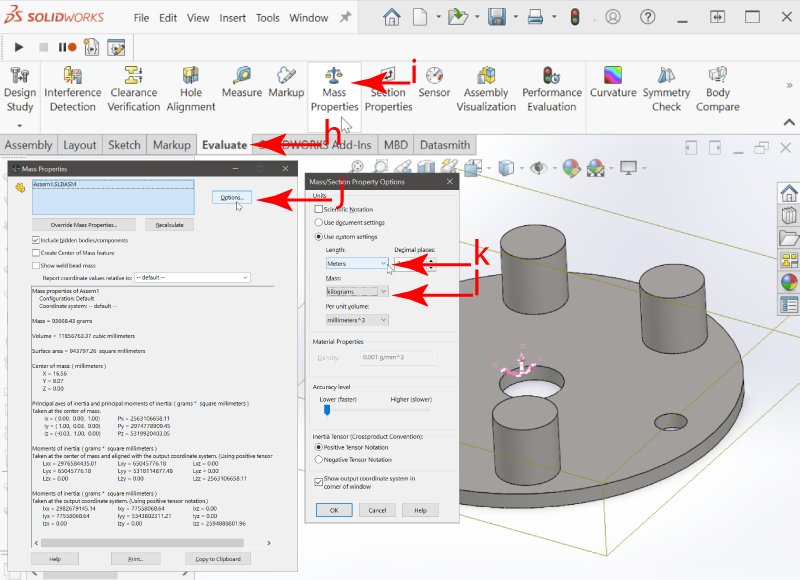Switch to the Datasmith tab

(445, 145)
